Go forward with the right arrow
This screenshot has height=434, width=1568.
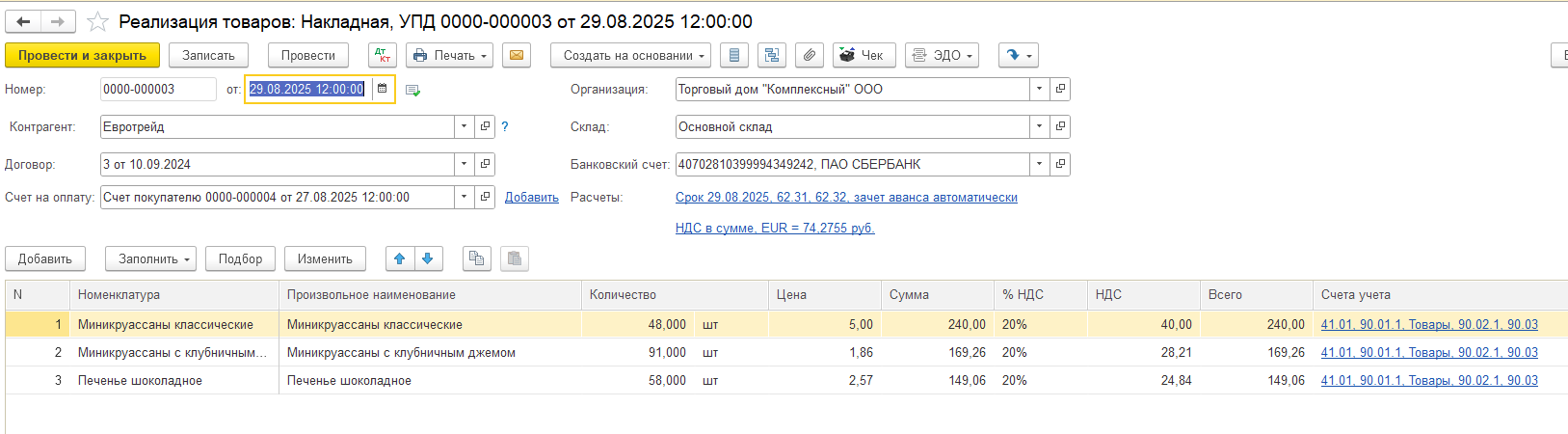coord(58,21)
